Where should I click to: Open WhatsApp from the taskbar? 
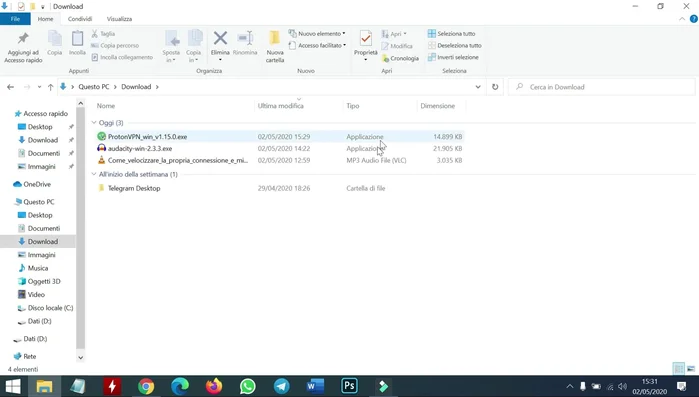(247, 386)
